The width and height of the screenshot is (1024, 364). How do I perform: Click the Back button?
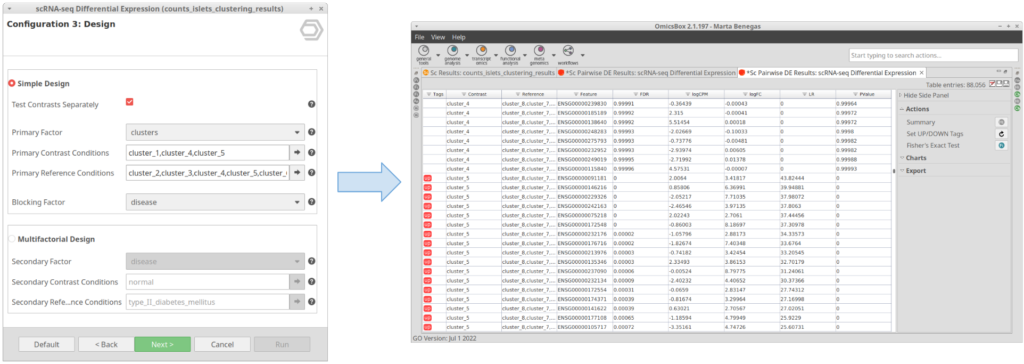(x=106, y=344)
